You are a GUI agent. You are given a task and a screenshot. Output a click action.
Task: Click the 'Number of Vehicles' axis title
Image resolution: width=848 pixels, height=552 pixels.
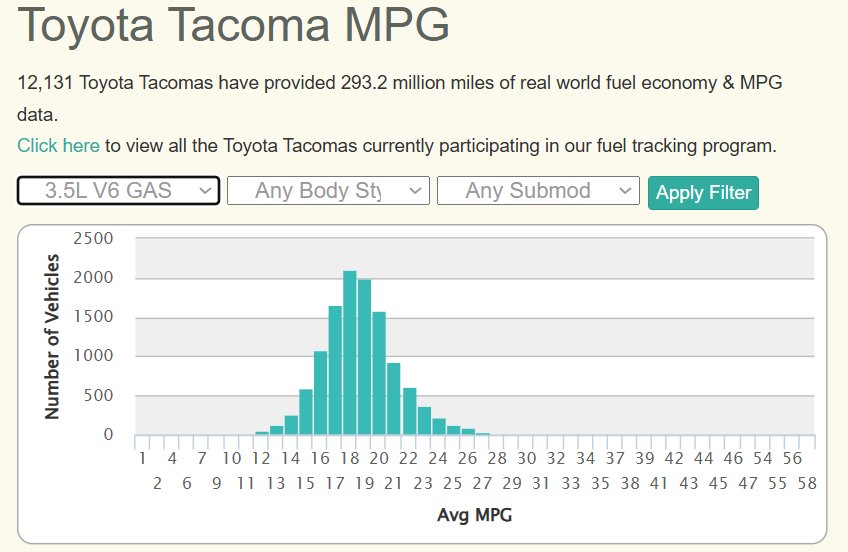[51, 336]
